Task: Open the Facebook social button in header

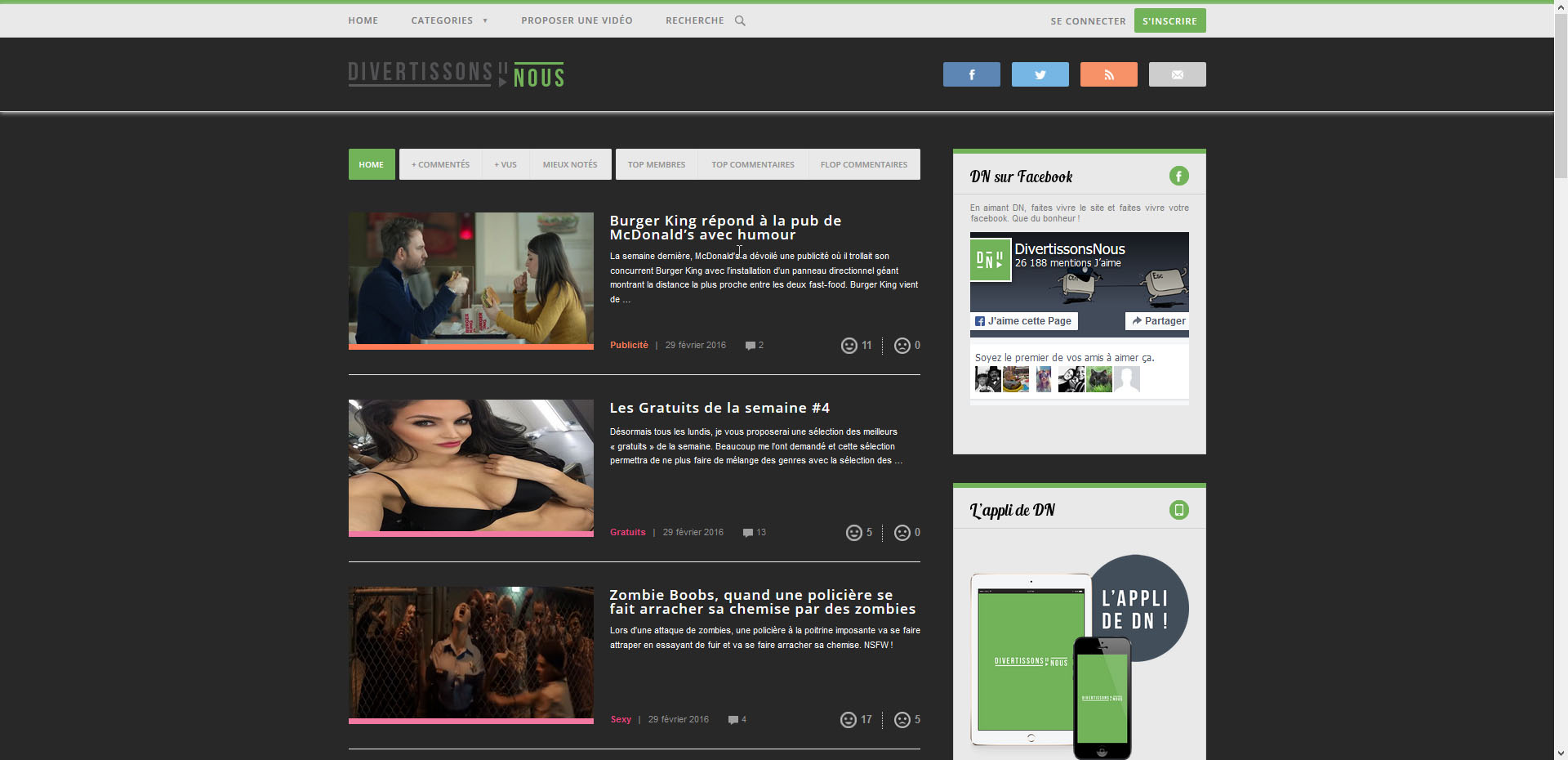Action: coord(971,74)
